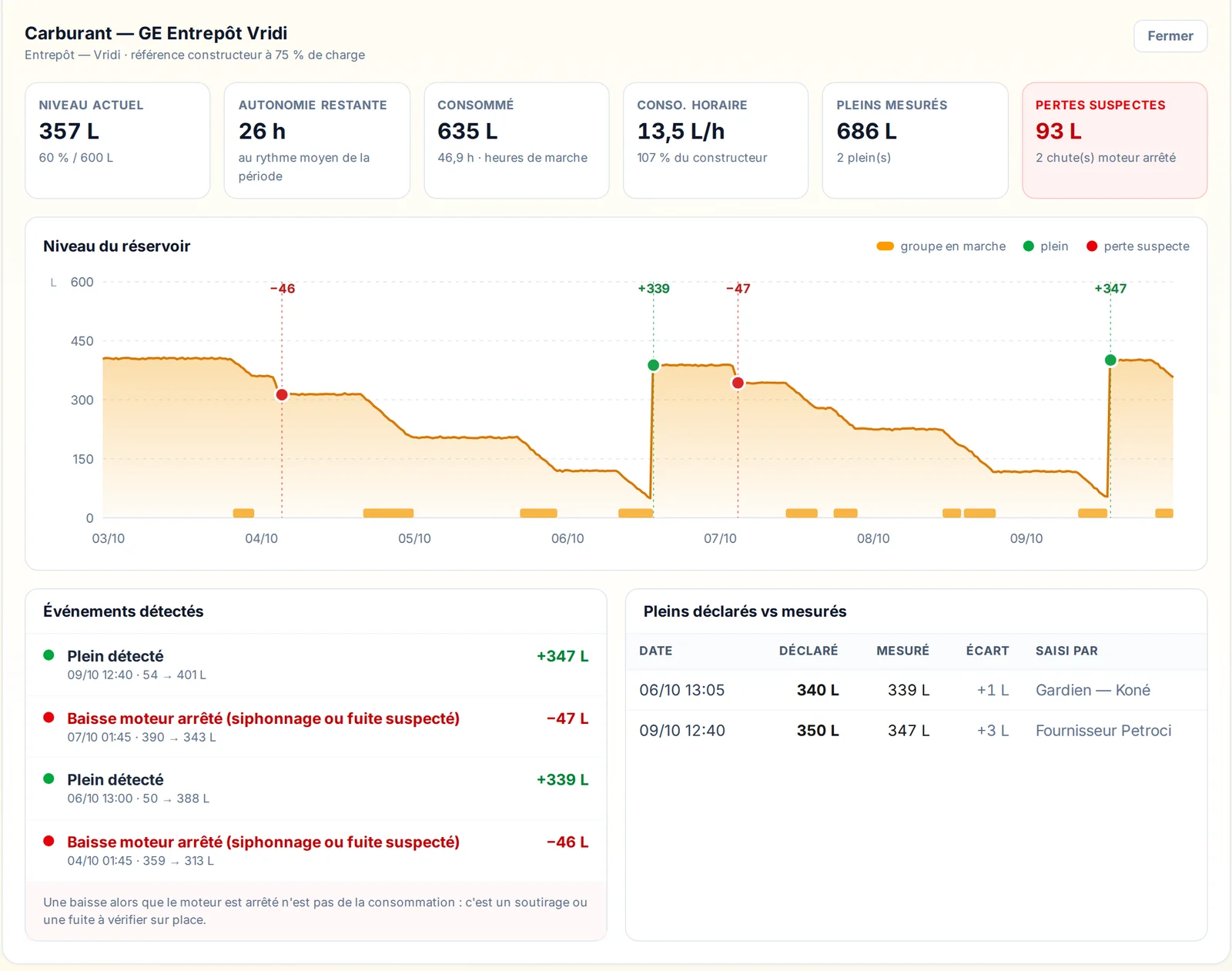Select the green +347 refill marker on the chart
Image resolution: width=1232 pixels, height=971 pixels.
1110,360
